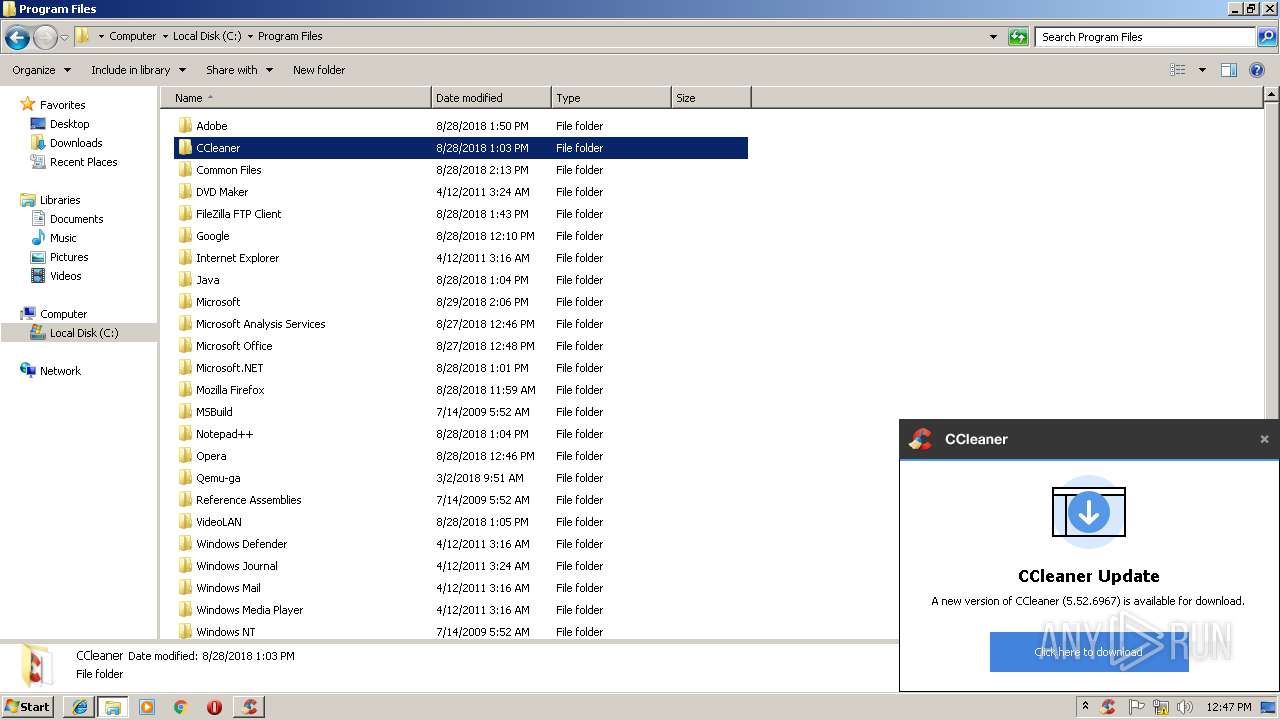This screenshot has width=1280, height=720.
Task: Select the VideoLAN folder
Action: (x=218, y=522)
